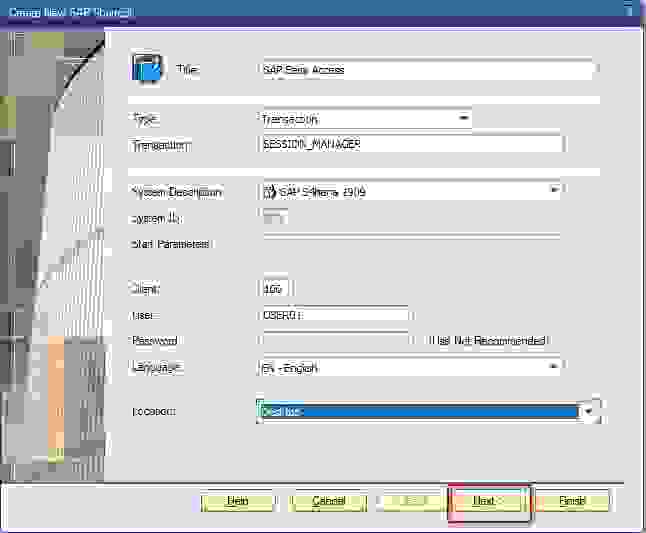
Task: Click the disabled Back button
Action: coord(408,501)
